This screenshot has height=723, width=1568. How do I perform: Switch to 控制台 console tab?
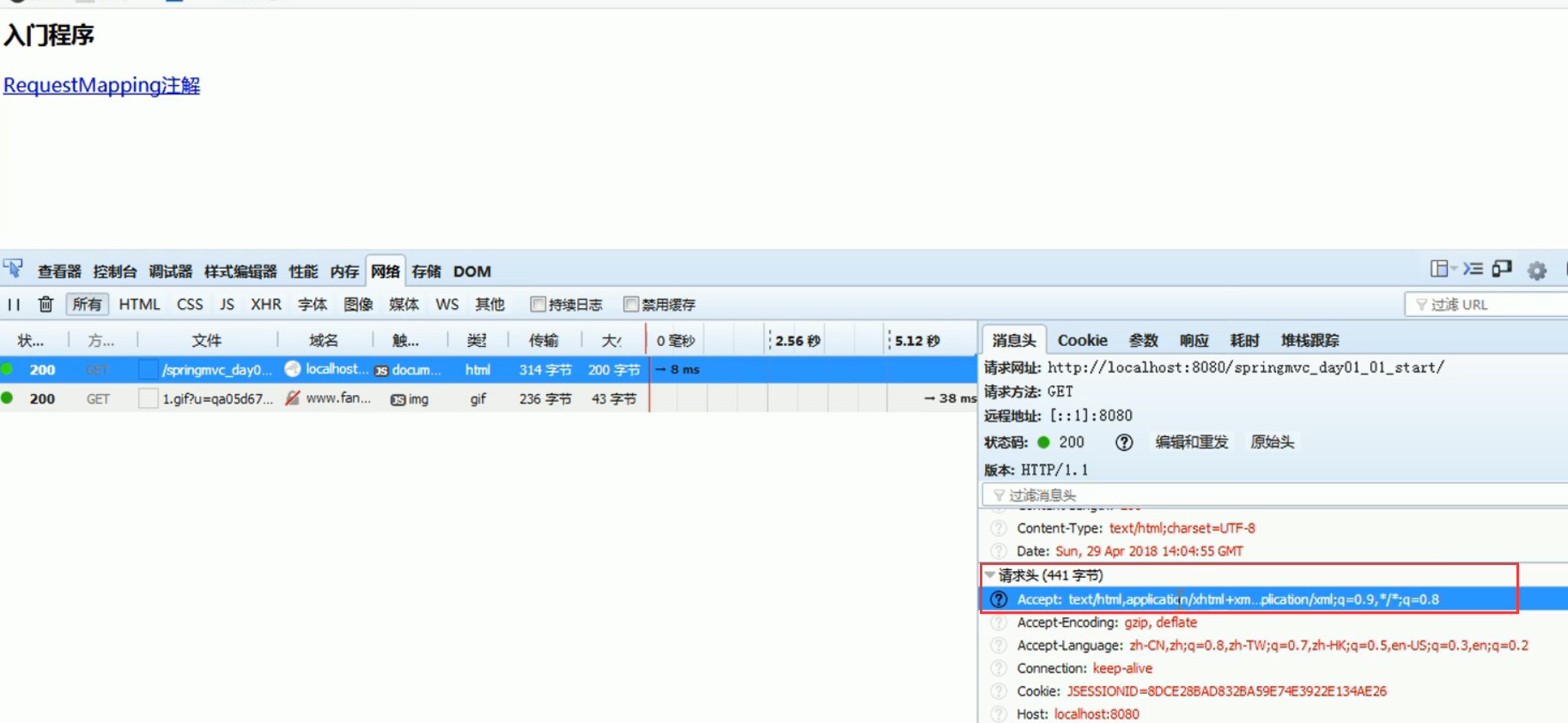click(x=115, y=271)
